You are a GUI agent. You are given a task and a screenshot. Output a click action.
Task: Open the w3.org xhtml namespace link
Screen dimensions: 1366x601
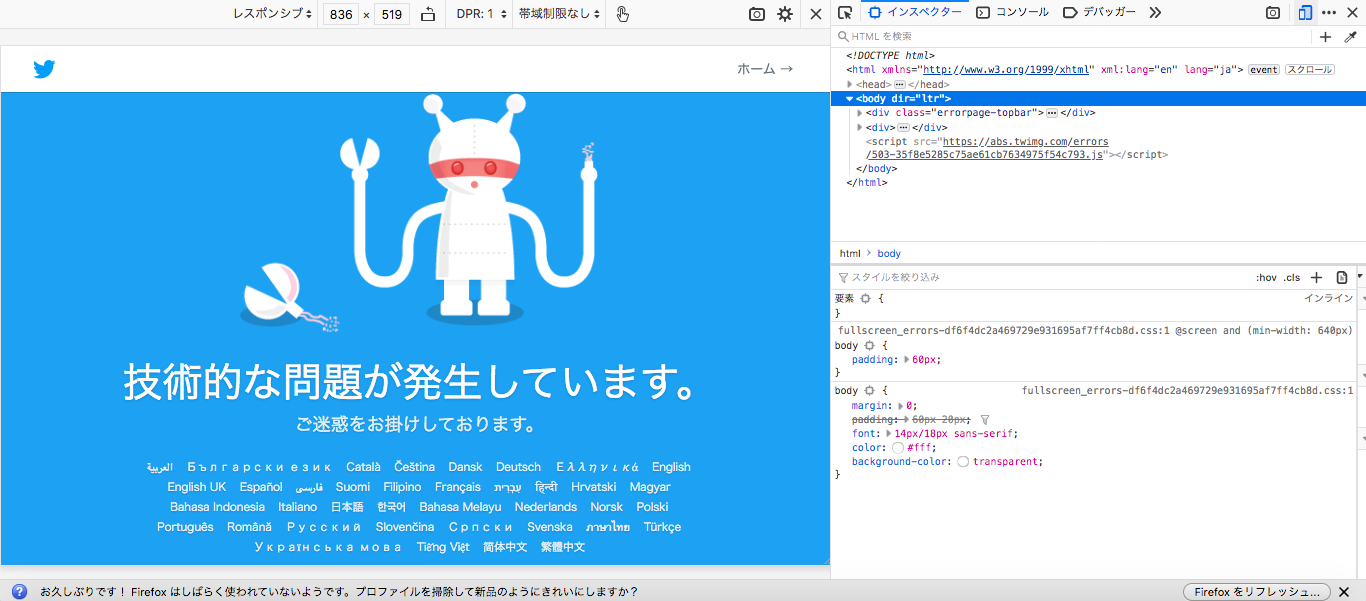1008,70
